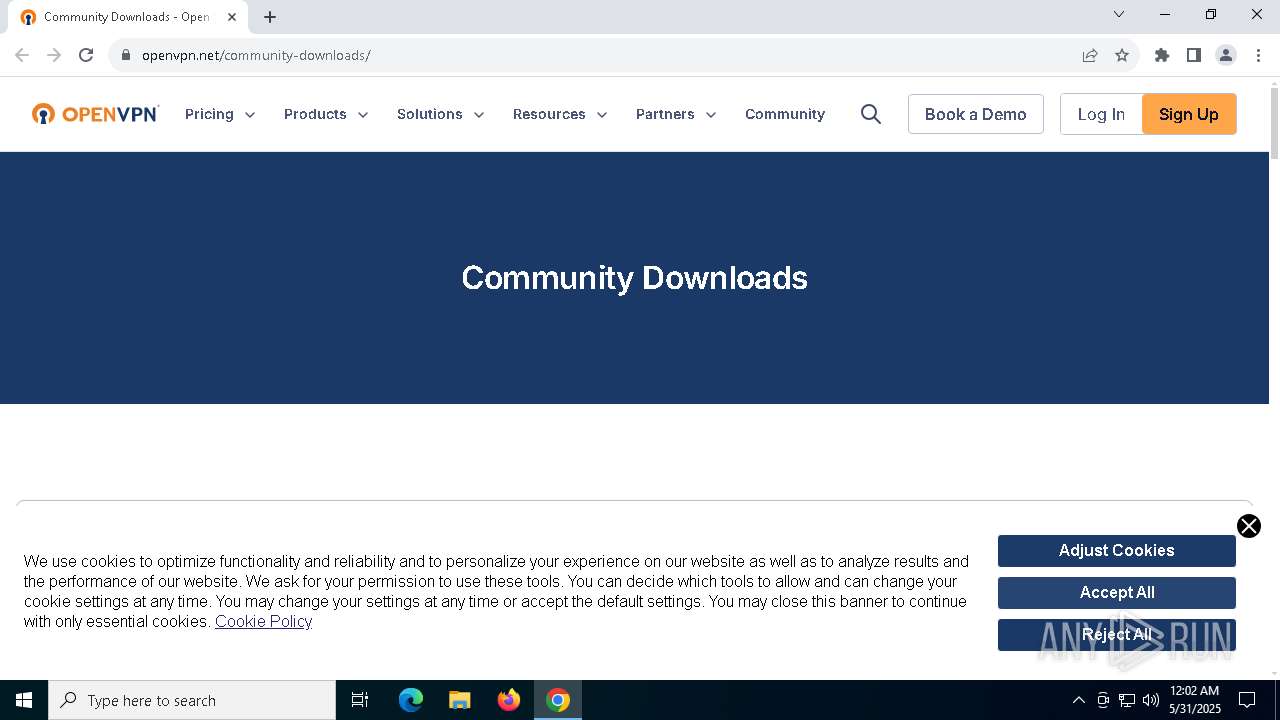The height and width of the screenshot is (720, 1280).
Task: Click the network icon in system tray
Action: 1127,700
